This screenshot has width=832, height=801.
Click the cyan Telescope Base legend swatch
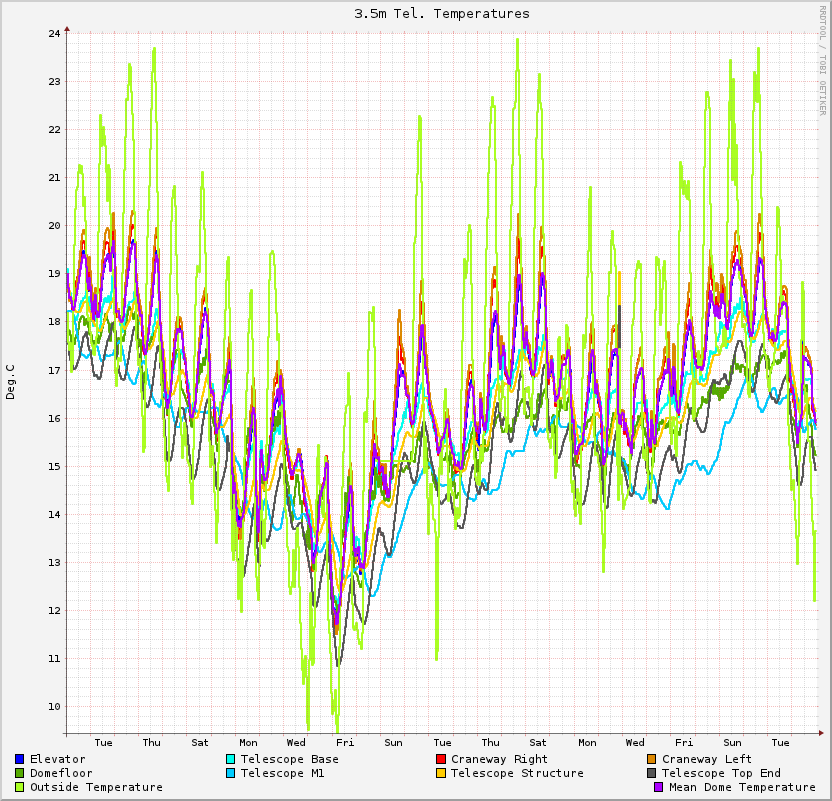[x=231, y=759]
